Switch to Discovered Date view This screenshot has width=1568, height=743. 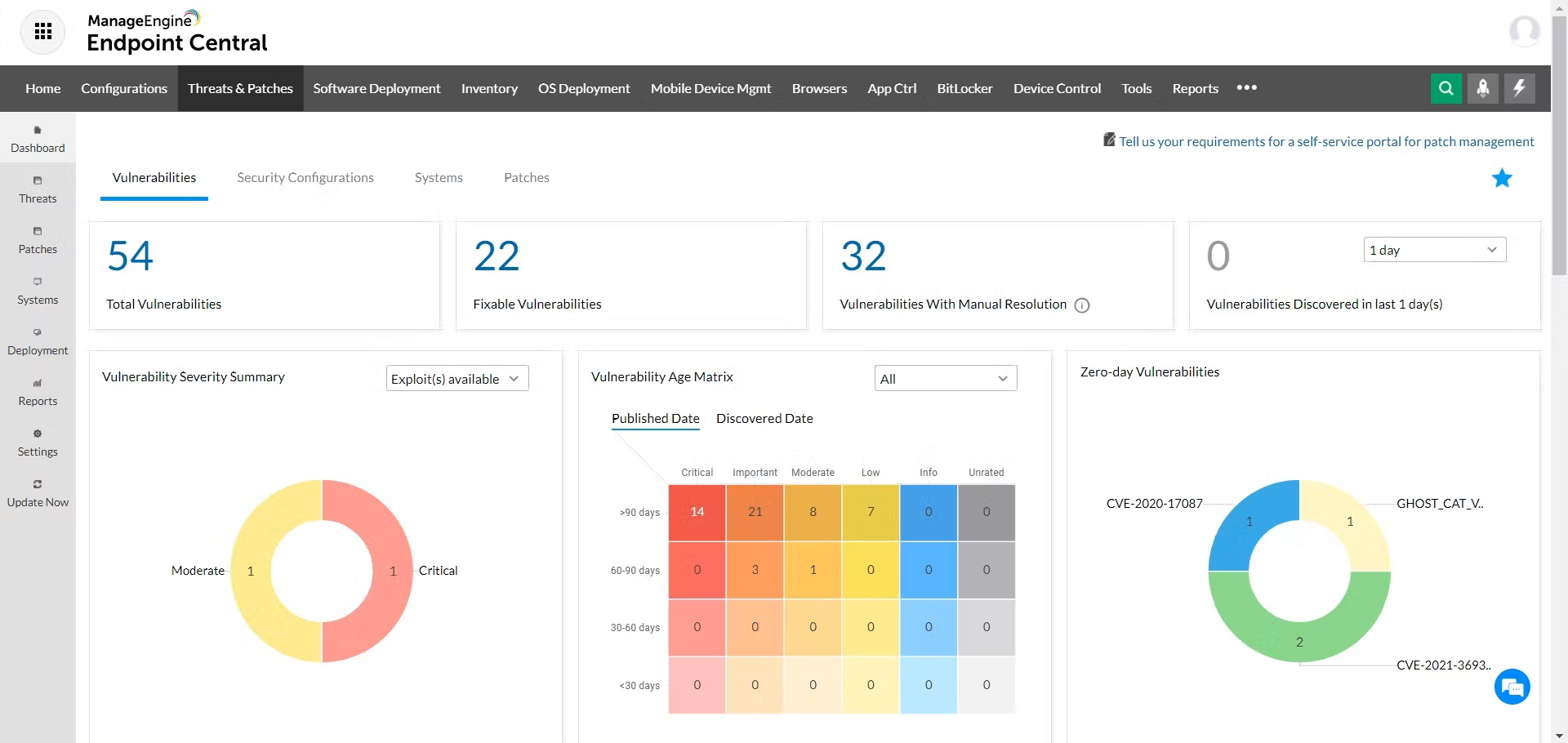[764, 419]
